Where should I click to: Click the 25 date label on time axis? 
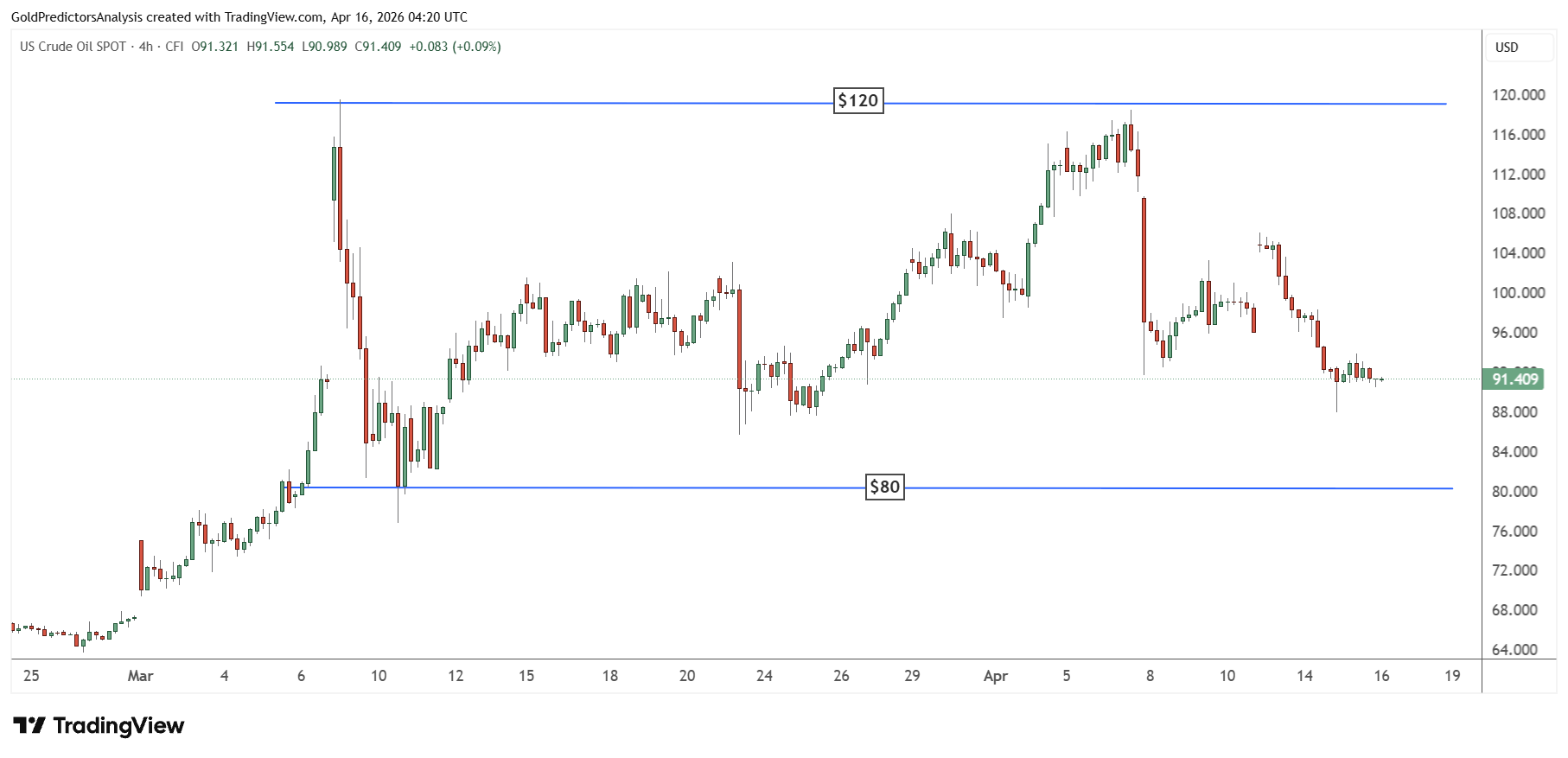pos(31,676)
